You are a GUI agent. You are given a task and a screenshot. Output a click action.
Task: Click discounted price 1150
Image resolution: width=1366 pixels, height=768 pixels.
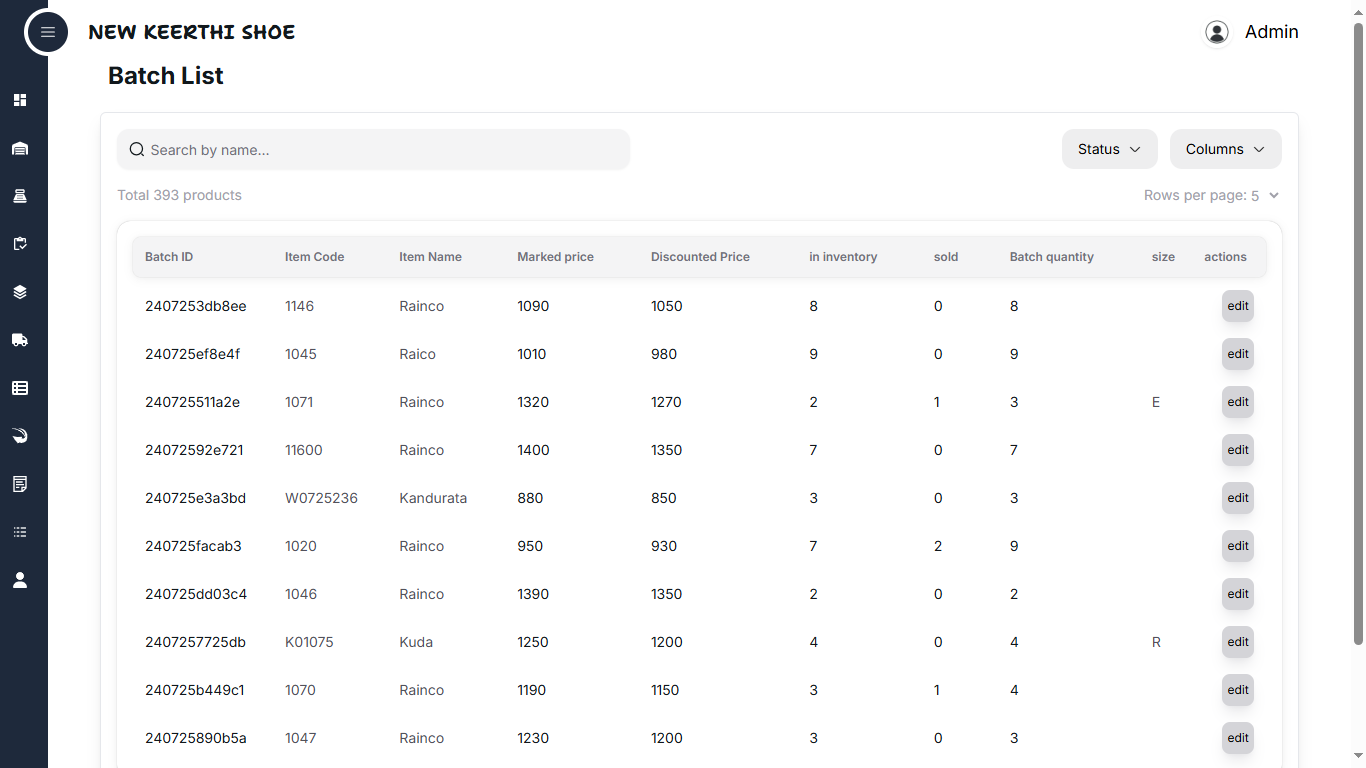click(x=665, y=690)
